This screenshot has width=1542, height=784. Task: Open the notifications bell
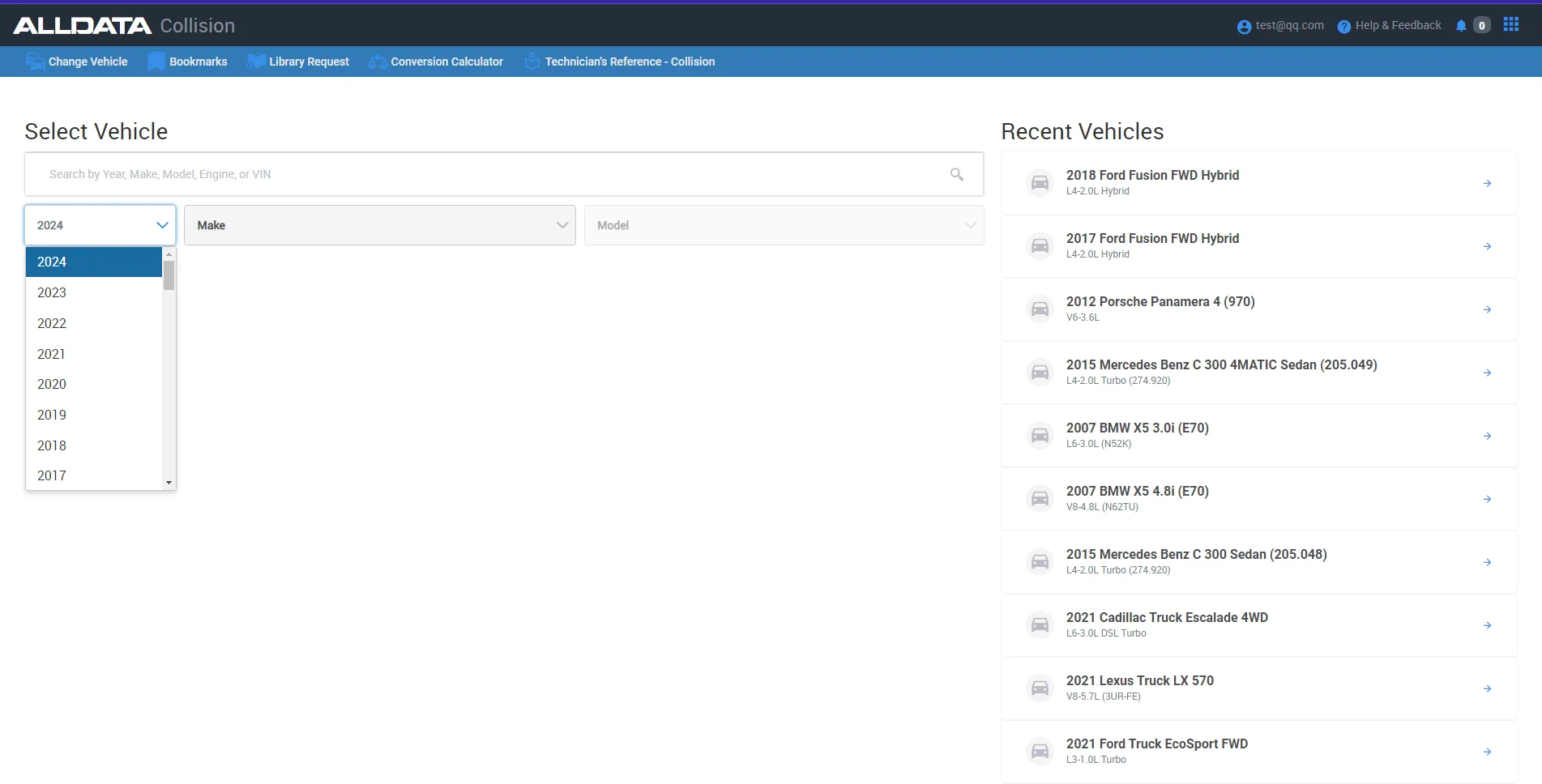point(1461,26)
